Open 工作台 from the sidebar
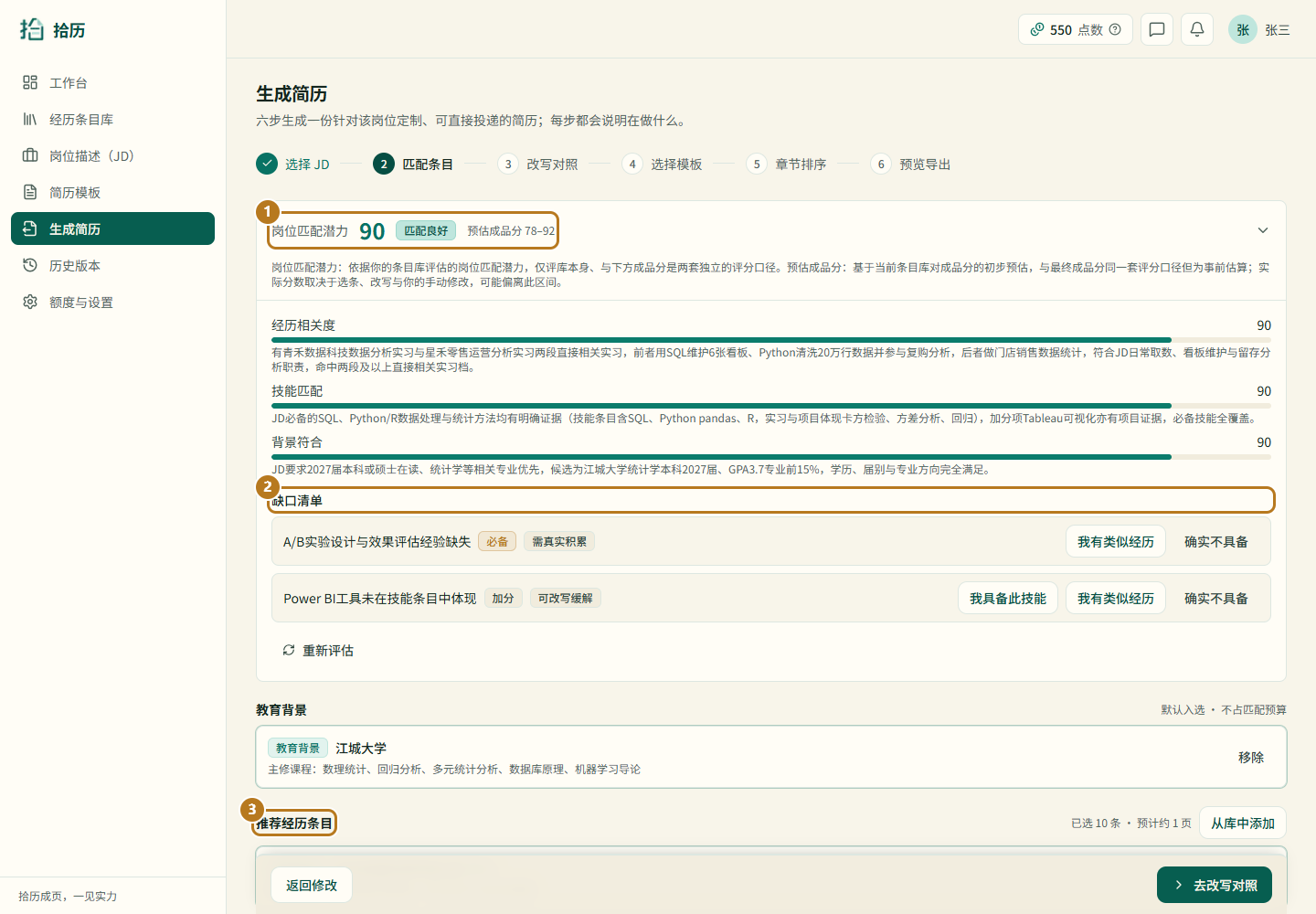Viewport: 1316px width, 914px height. 112,82
